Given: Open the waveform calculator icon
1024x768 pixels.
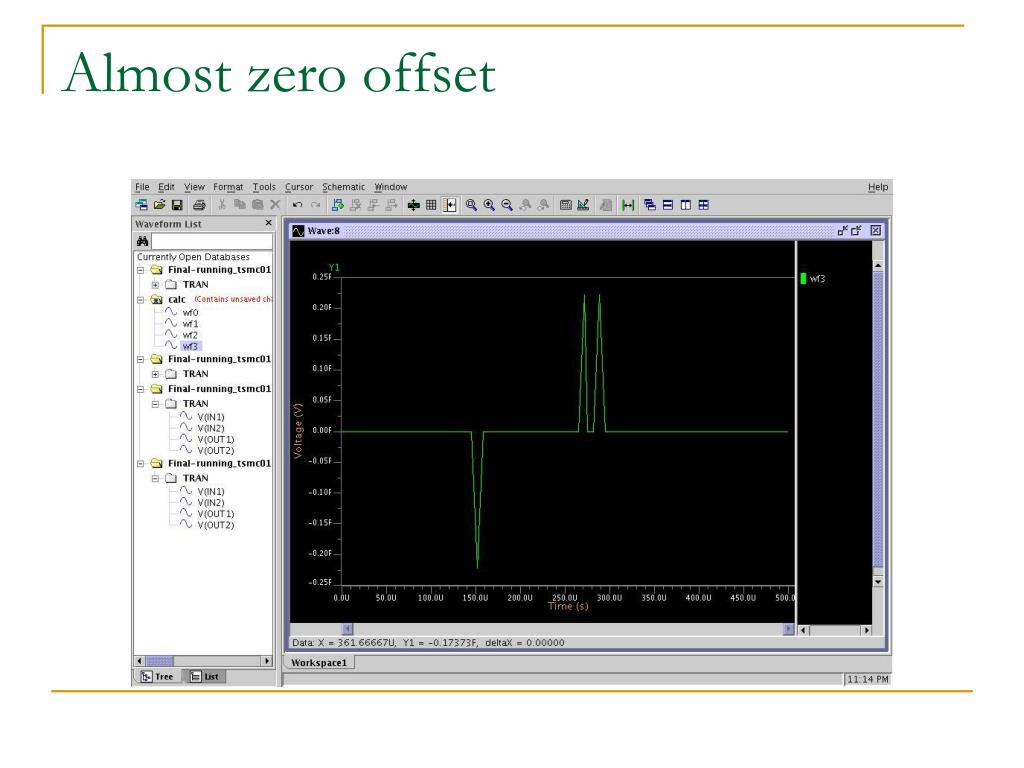Looking at the screenshot, I should 566,205.
